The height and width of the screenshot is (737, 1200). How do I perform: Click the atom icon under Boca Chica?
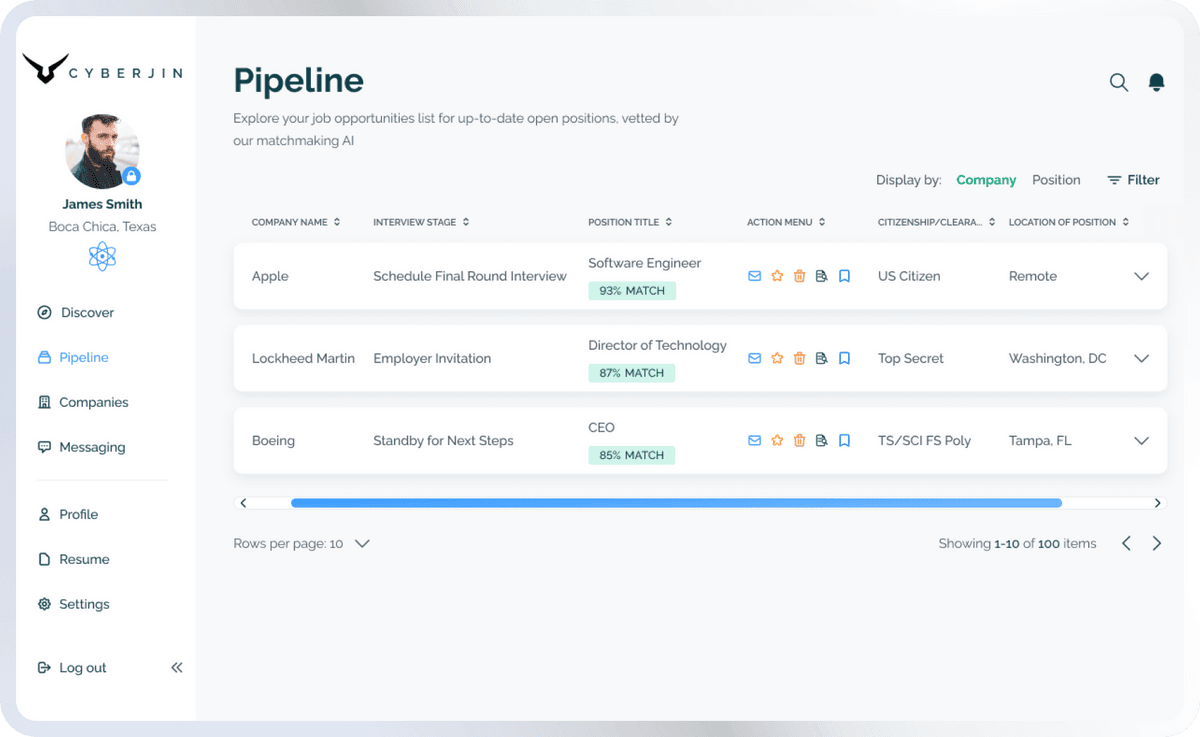[x=102, y=257]
